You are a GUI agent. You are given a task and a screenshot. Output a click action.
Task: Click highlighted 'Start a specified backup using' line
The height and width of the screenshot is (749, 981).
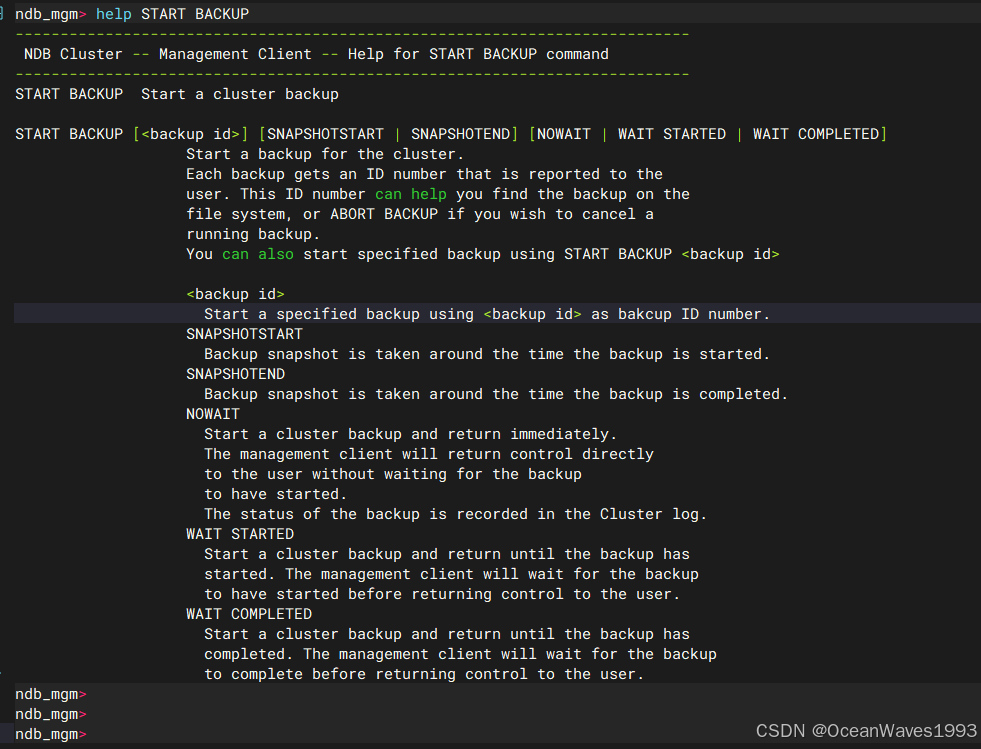coord(487,314)
